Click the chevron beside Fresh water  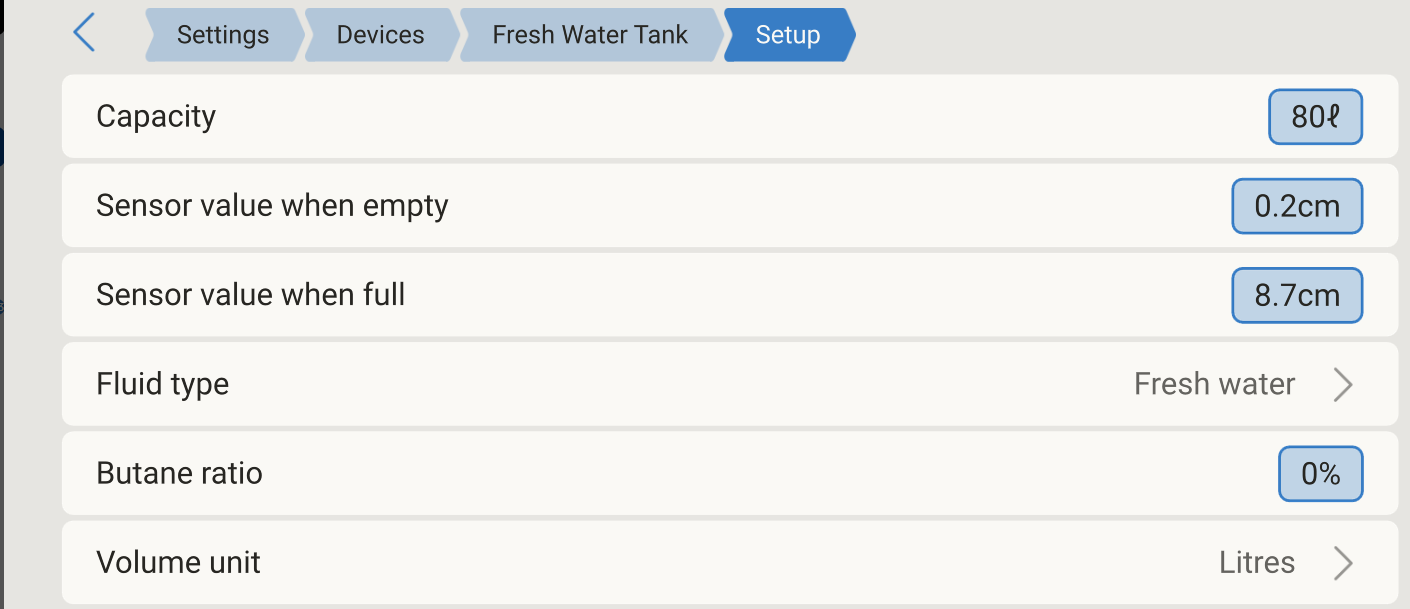coord(1343,384)
